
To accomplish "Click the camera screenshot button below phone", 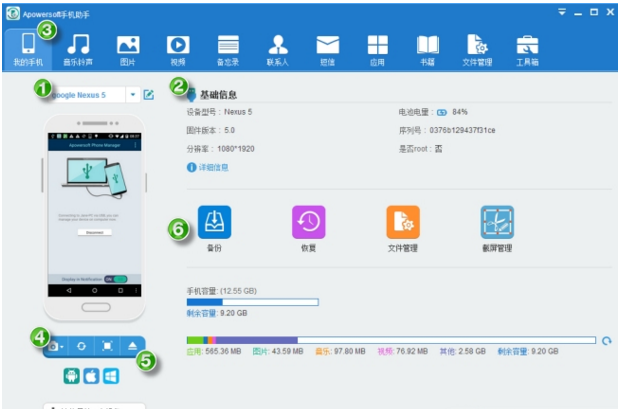I will [x=56, y=346].
